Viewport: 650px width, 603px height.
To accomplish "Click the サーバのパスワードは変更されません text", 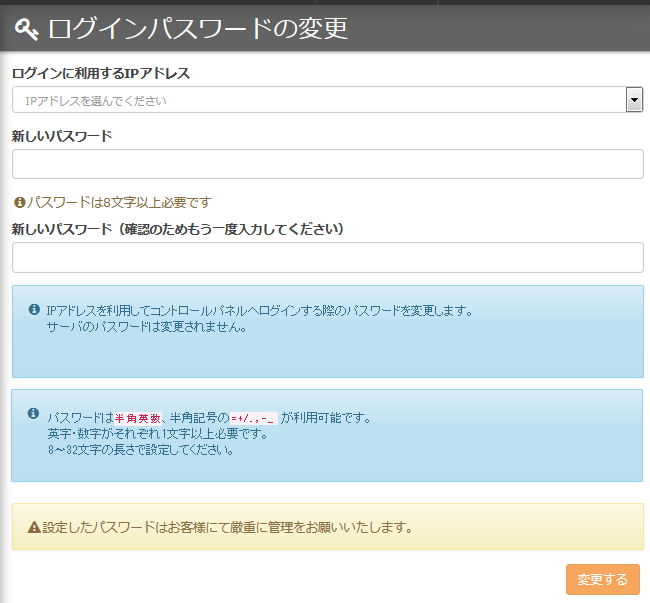I will (x=146, y=327).
